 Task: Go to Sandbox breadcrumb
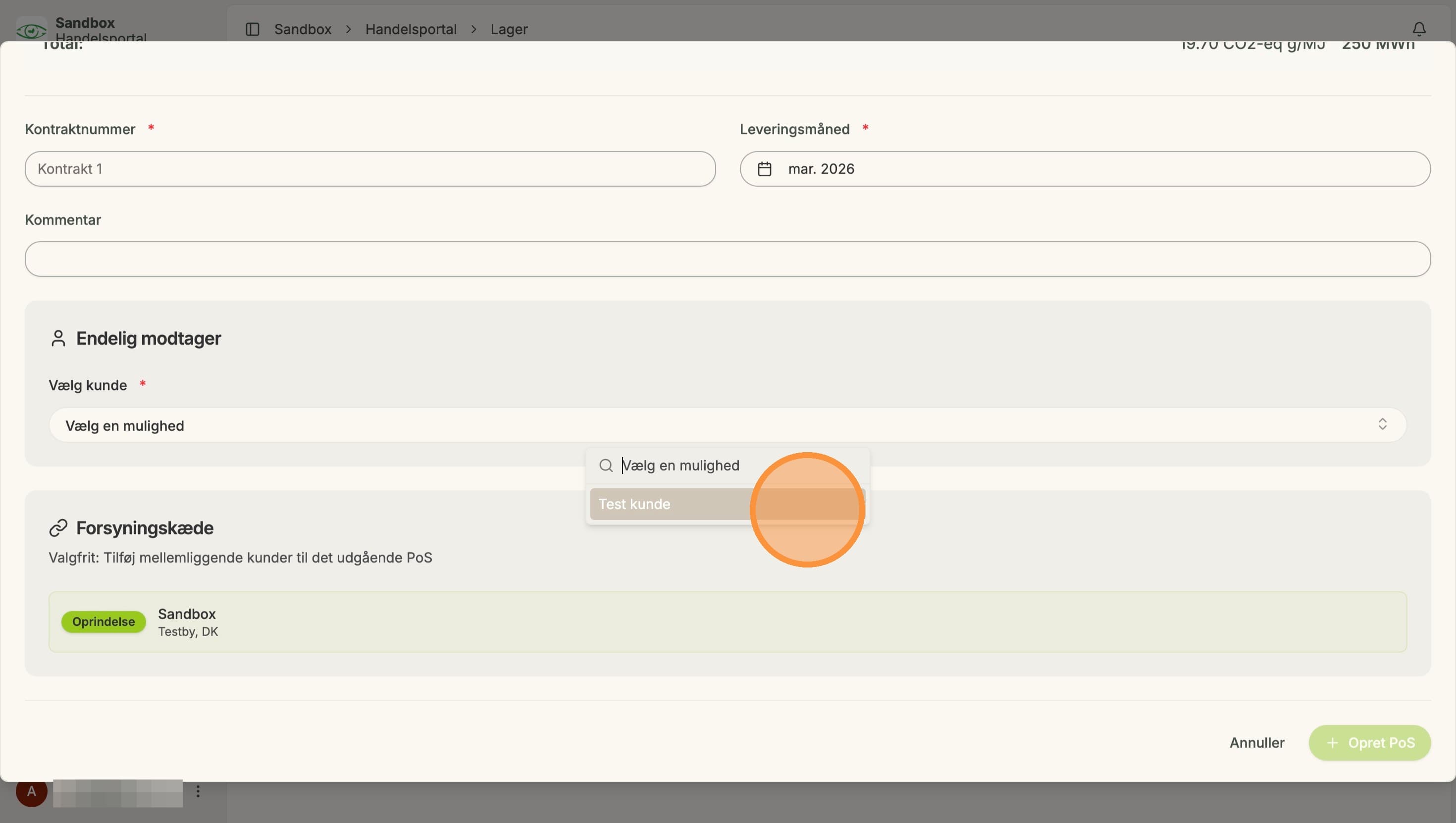(303, 29)
